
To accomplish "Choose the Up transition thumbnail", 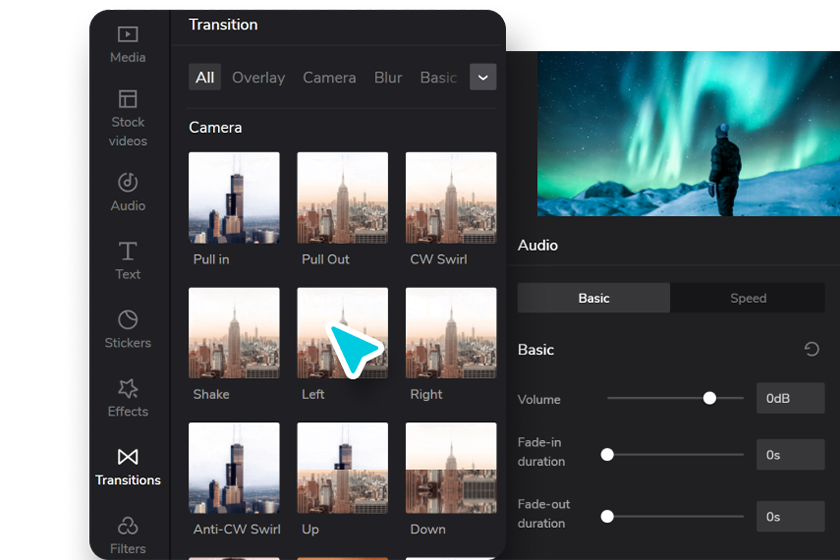I will (x=342, y=468).
